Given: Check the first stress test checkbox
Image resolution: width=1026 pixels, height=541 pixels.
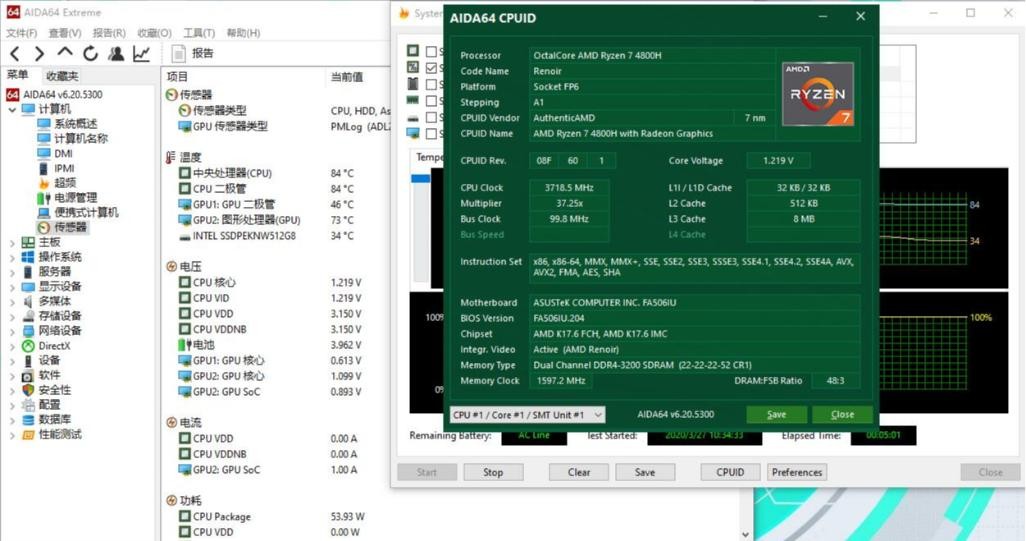Looking at the screenshot, I should tap(432, 52).
